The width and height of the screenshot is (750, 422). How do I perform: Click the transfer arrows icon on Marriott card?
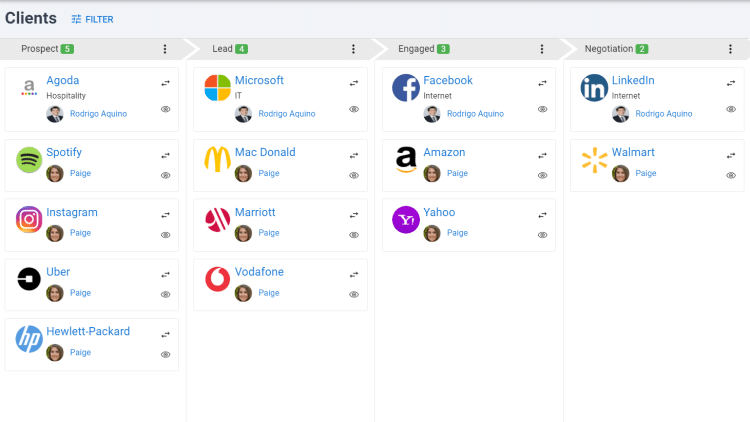pyautogui.click(x=354, y=215)
